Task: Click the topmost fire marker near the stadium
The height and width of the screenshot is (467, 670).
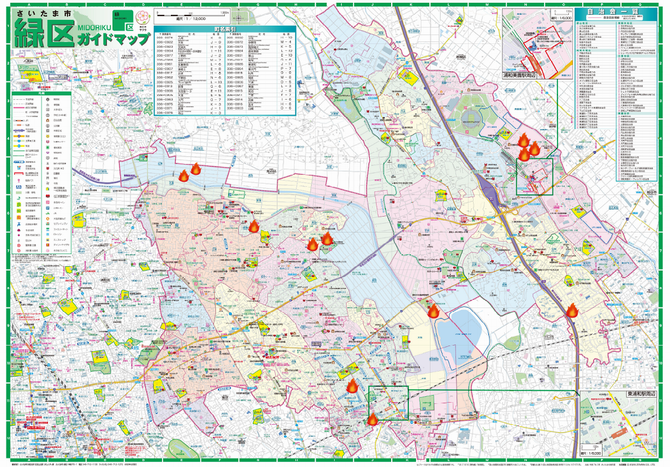Action: coord(523,140)
